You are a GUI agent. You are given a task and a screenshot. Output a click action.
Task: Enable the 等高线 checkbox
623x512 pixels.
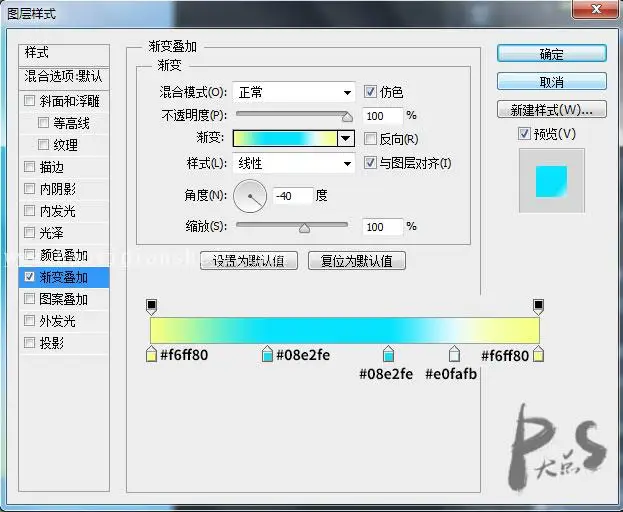[43, 122]
